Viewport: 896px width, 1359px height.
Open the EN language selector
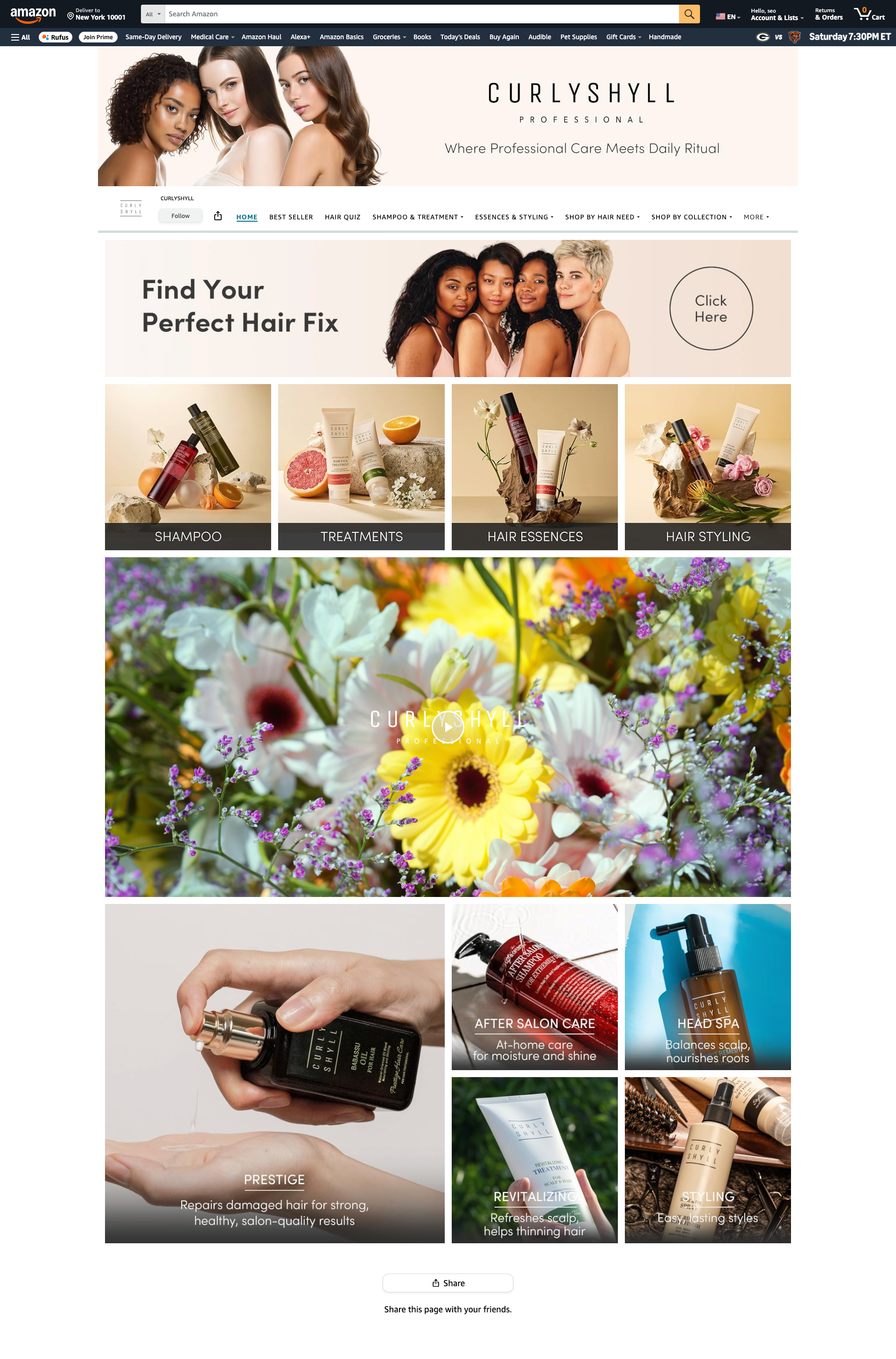coord(728,17)
